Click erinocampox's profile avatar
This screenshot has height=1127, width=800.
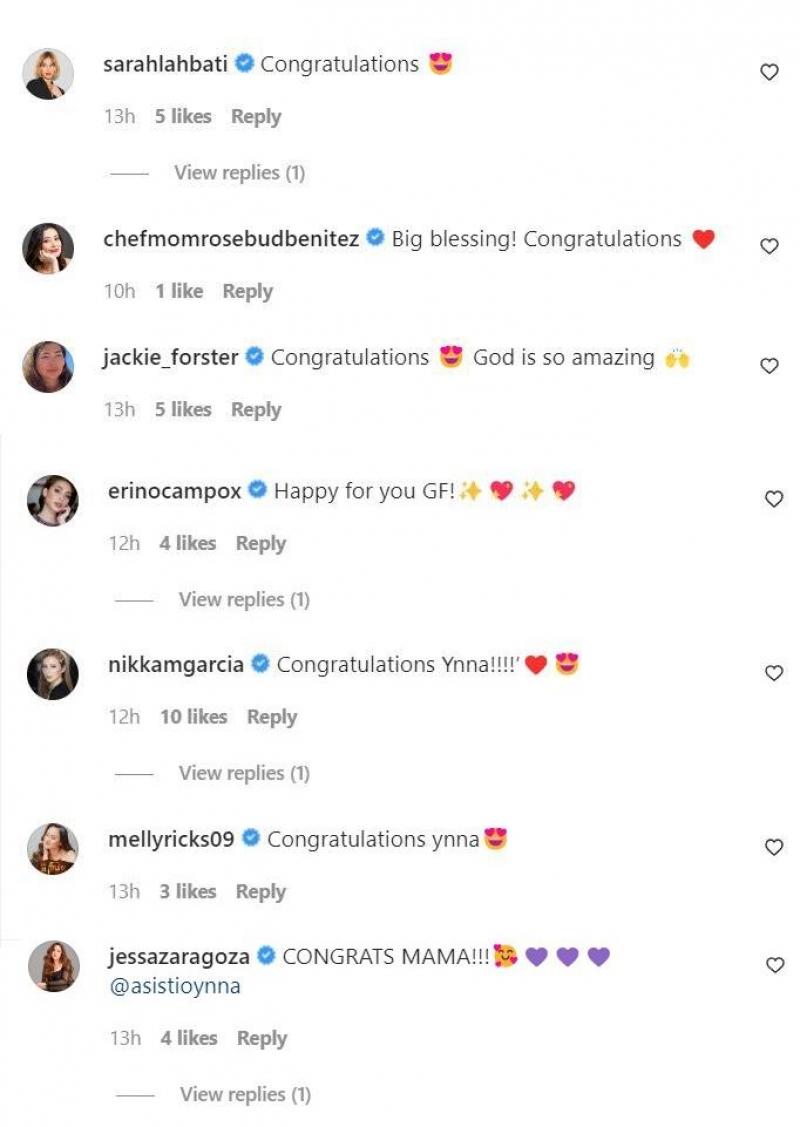pyautogui.click(x=53, y=500)
